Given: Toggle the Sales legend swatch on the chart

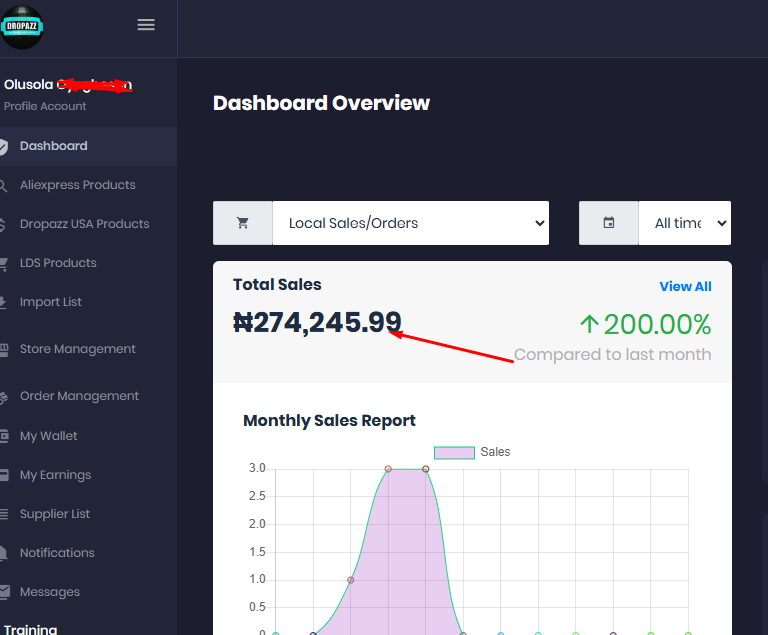Looking at the screenshot, I should coord(454,452).
